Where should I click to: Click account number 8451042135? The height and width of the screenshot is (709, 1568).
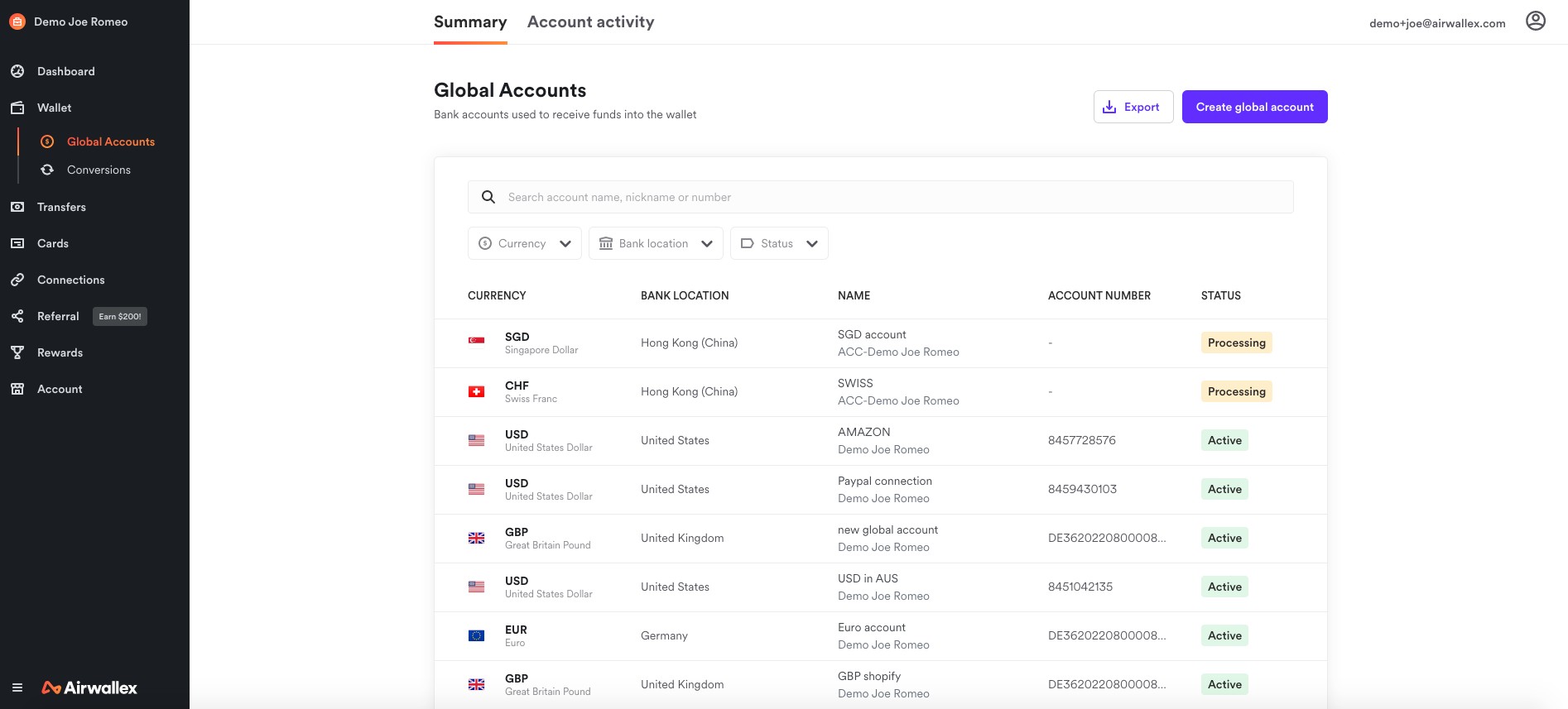[x=1080, y=587]
